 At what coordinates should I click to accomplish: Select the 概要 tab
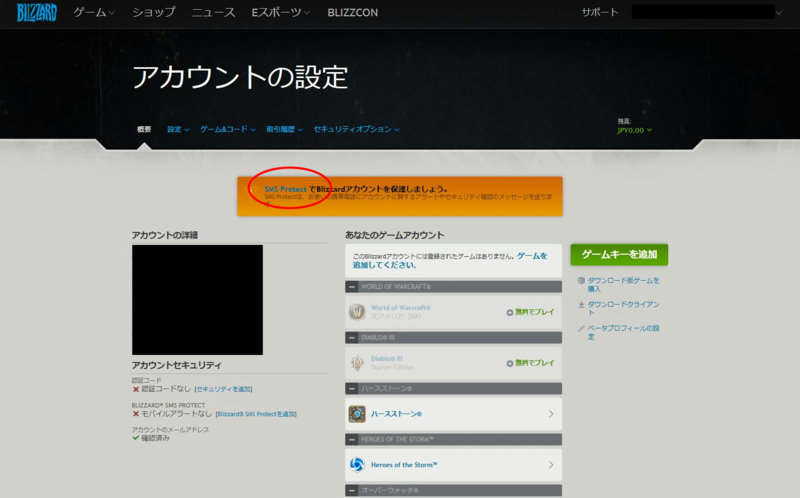coord(144,129)
